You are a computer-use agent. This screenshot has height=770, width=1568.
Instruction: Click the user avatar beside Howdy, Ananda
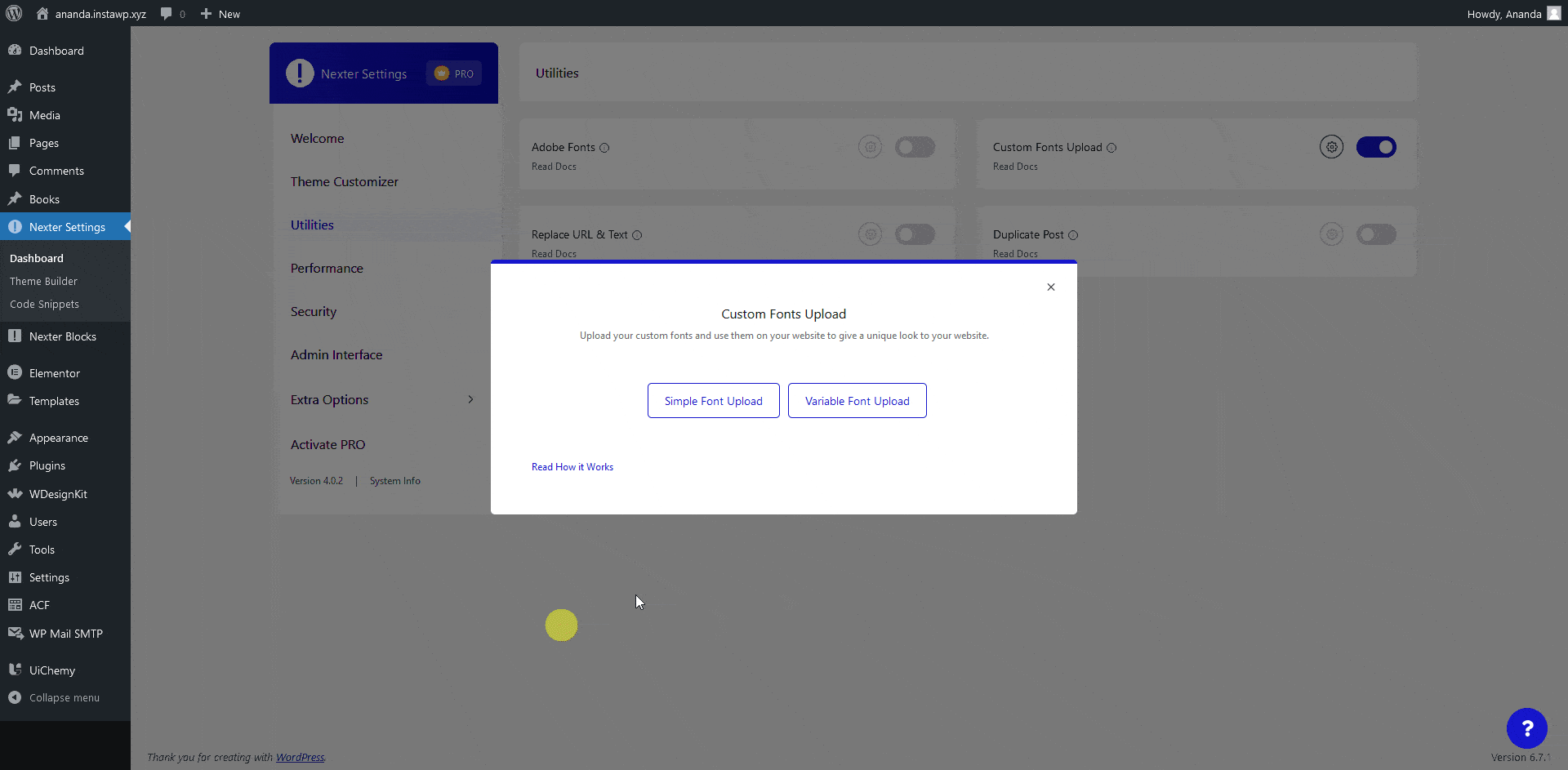click(1553, 13)
